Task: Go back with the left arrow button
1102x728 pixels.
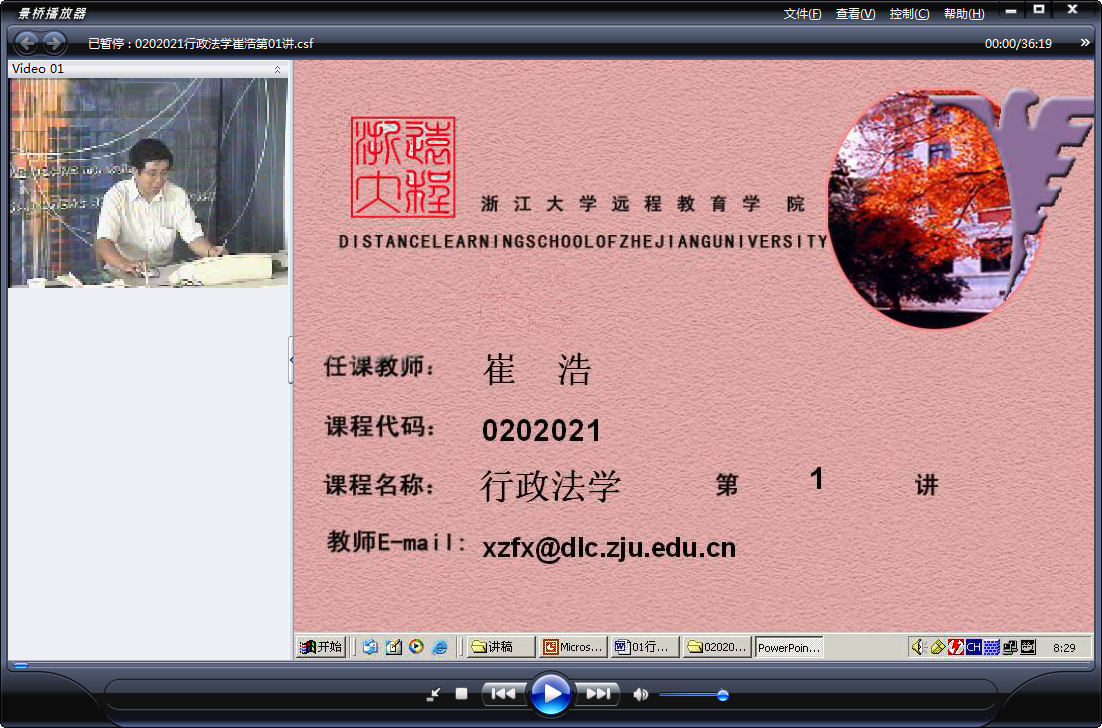Action: pyautogui.click(x=27, y=43)
